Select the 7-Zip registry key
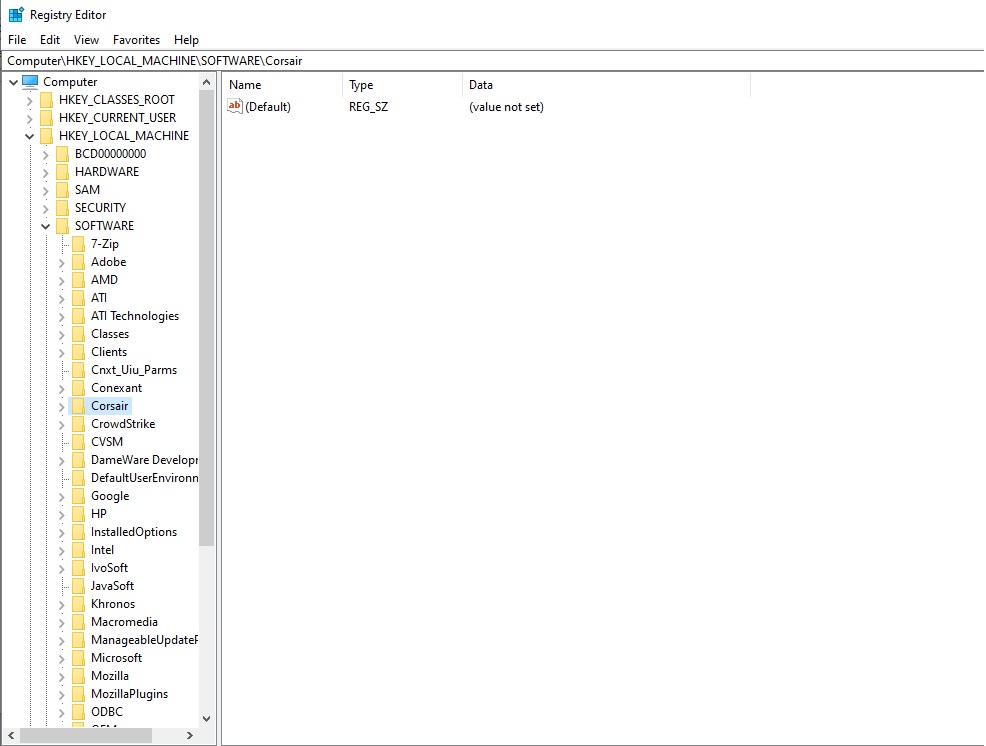 (106, 243)
